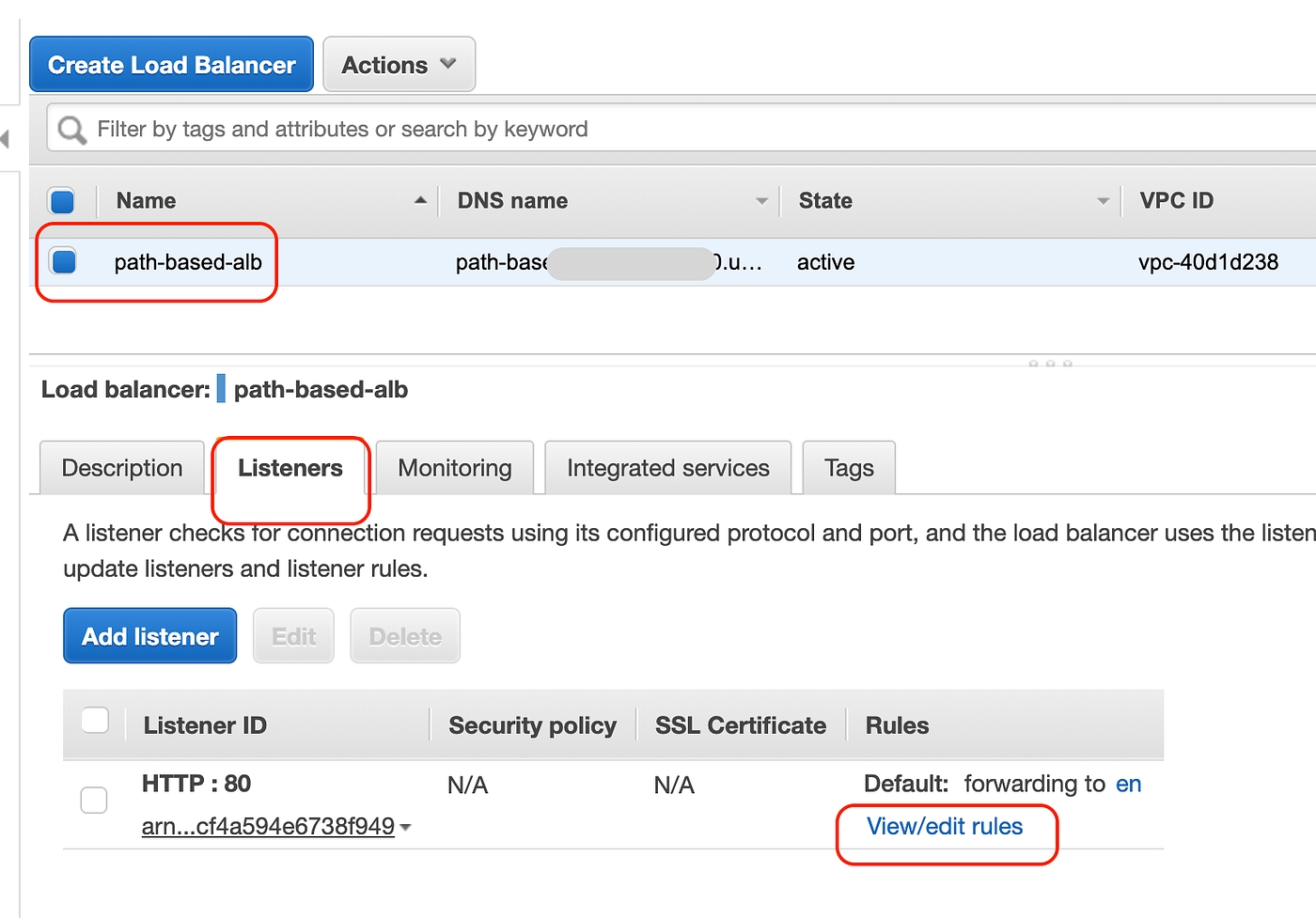Switch to the Description tab
Image resolution: width=1316 pixels, height=918 pixels.
click(122, 468)
